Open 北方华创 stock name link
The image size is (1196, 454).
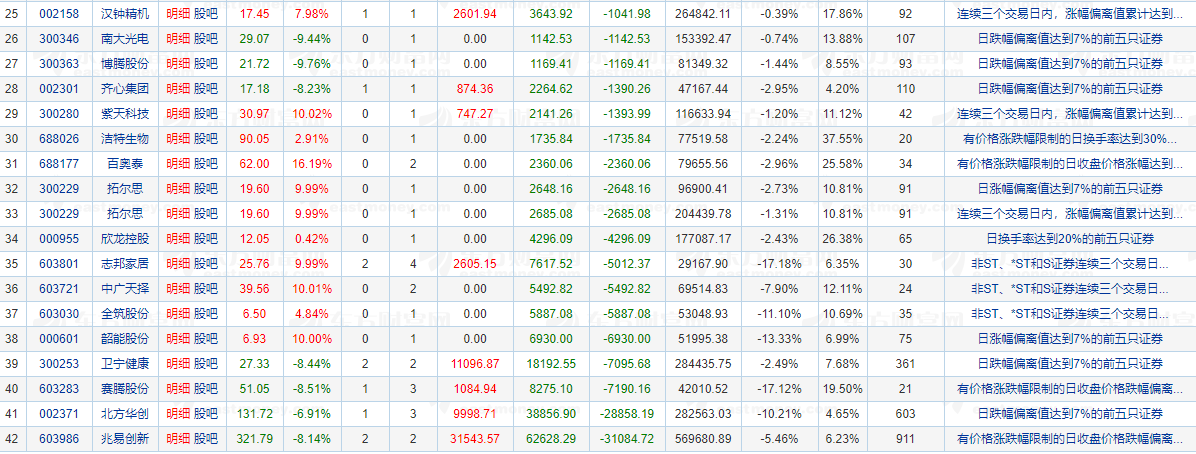click(x=125, y=414)
